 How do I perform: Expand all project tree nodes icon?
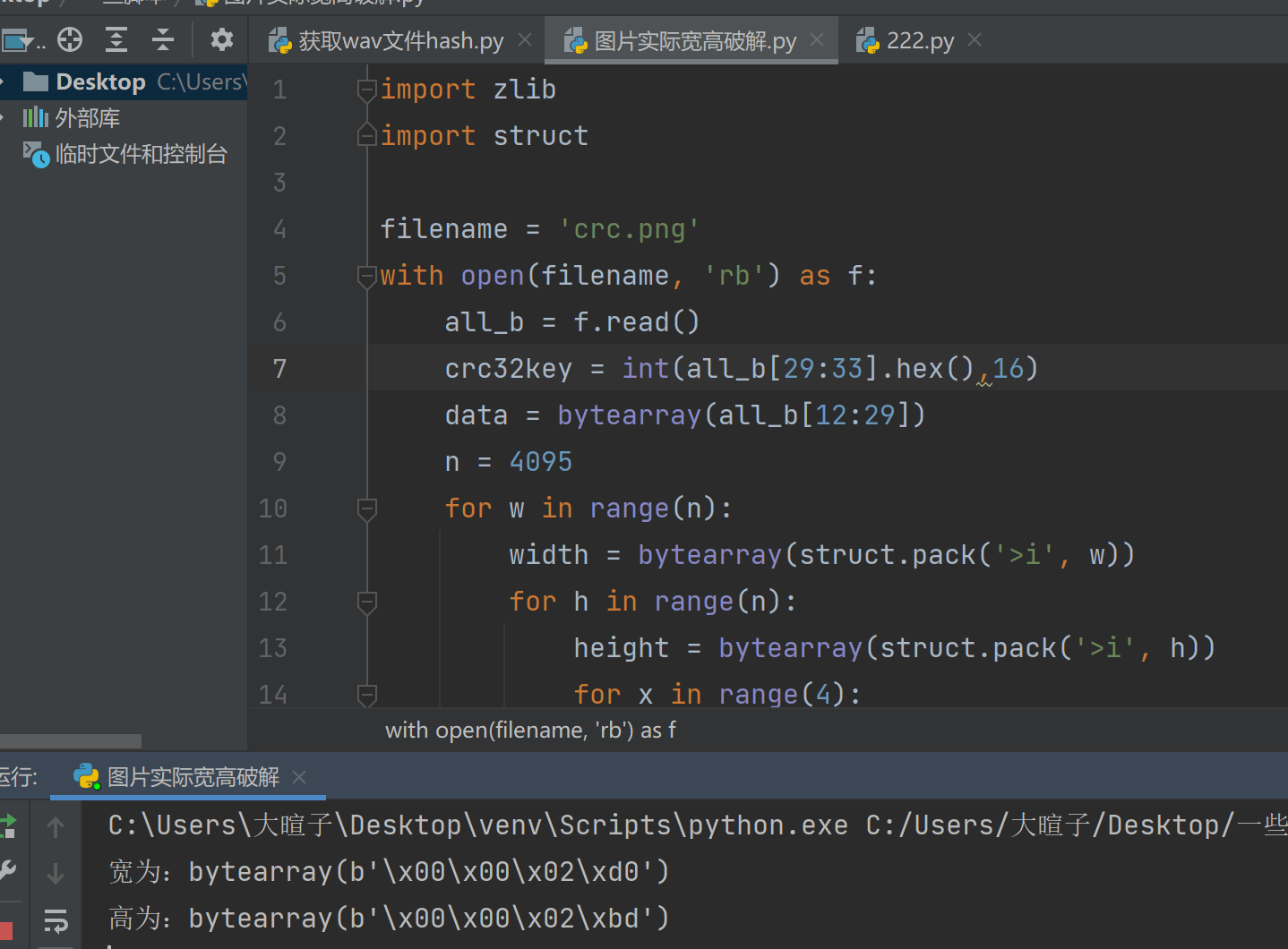pos(116,39)
